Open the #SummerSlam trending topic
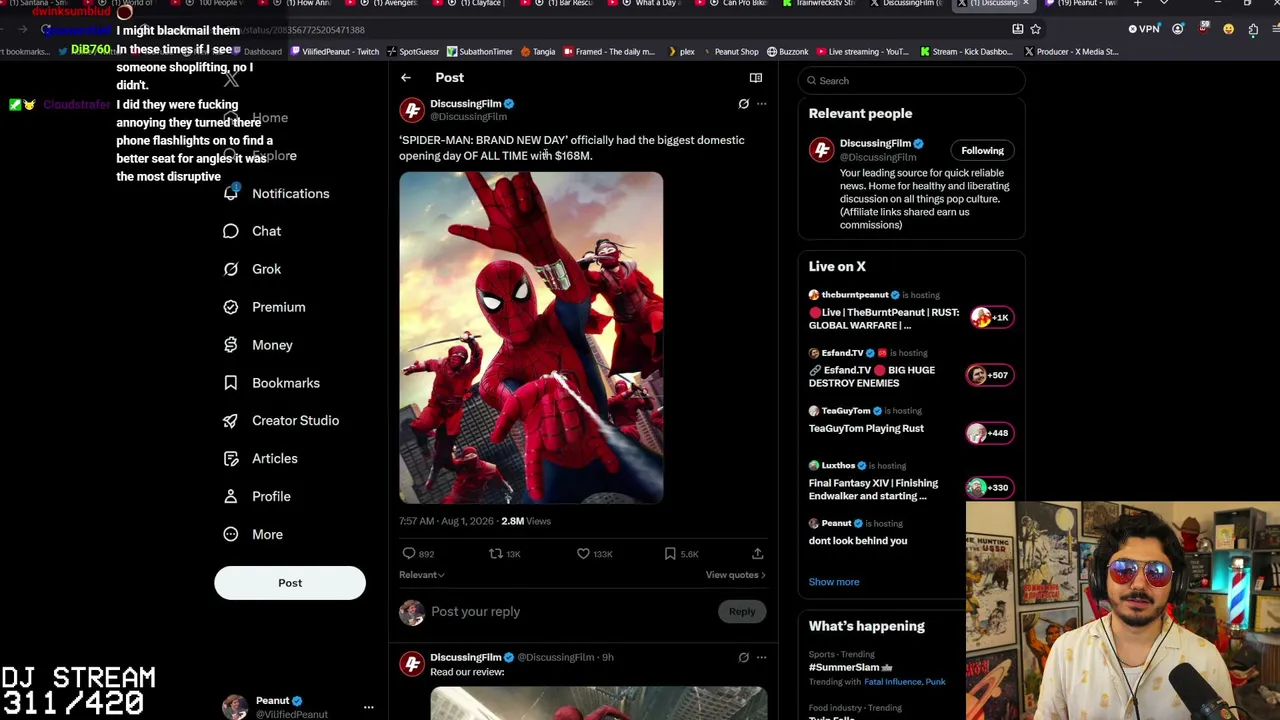This screenshot has height=720, width=1280. [850, 668]
